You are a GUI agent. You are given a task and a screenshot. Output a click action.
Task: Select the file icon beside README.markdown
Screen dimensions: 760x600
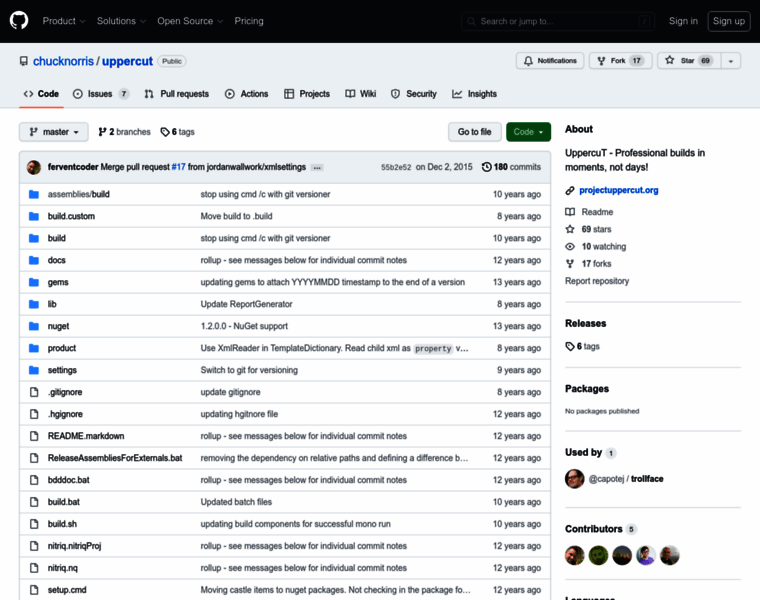pyautogui.click(x=34, y=436)
